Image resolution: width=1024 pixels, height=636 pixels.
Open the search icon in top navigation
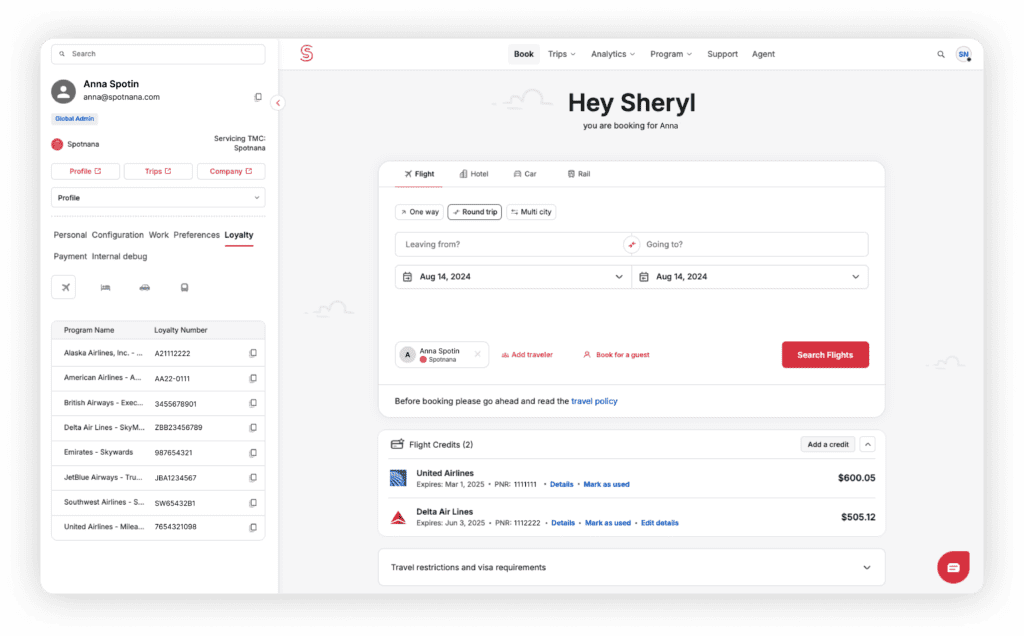point(940,54)
